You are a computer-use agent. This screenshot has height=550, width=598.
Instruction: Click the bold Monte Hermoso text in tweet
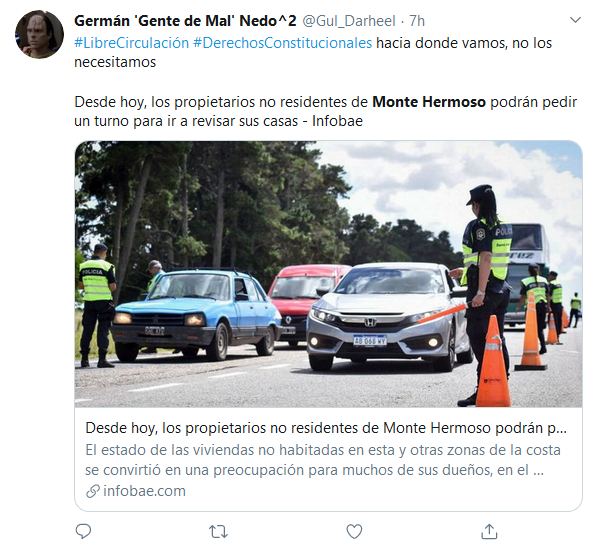pyautogui.click(x=429, y=102)
